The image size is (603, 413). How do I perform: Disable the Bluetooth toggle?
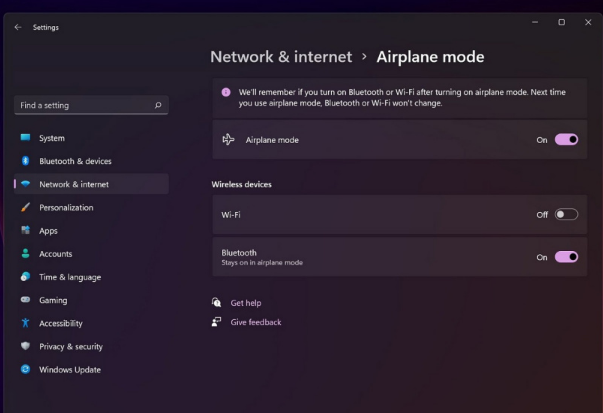click(x=566, y=257)
